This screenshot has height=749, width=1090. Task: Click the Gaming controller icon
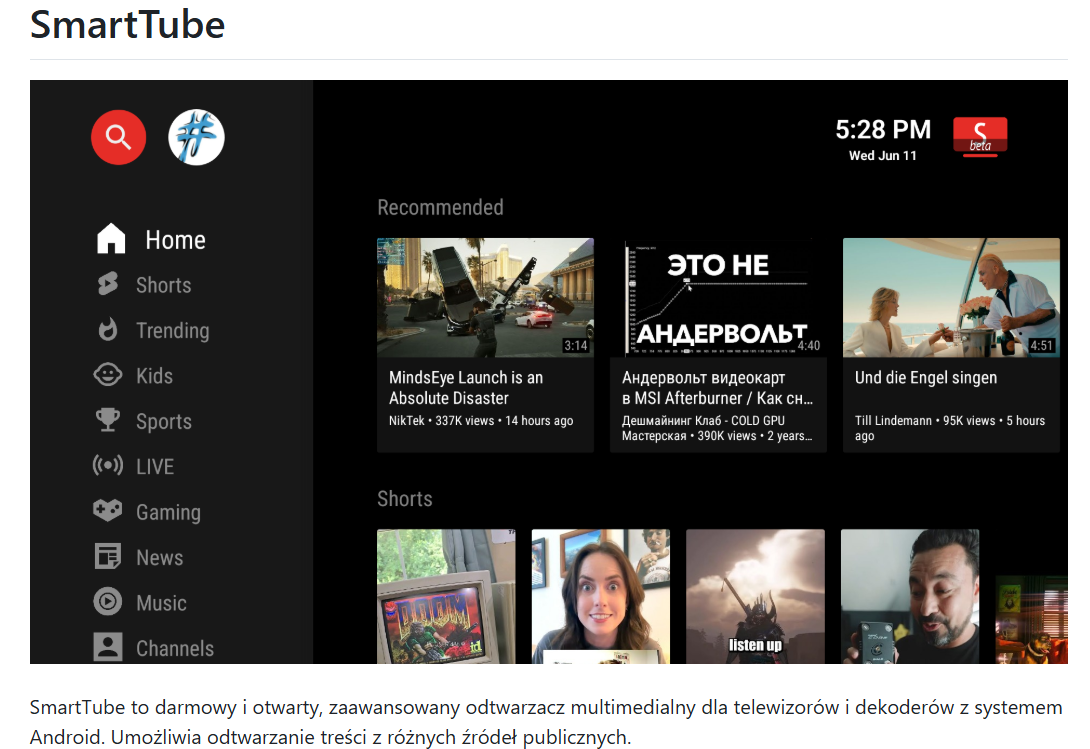coord(108,510)
